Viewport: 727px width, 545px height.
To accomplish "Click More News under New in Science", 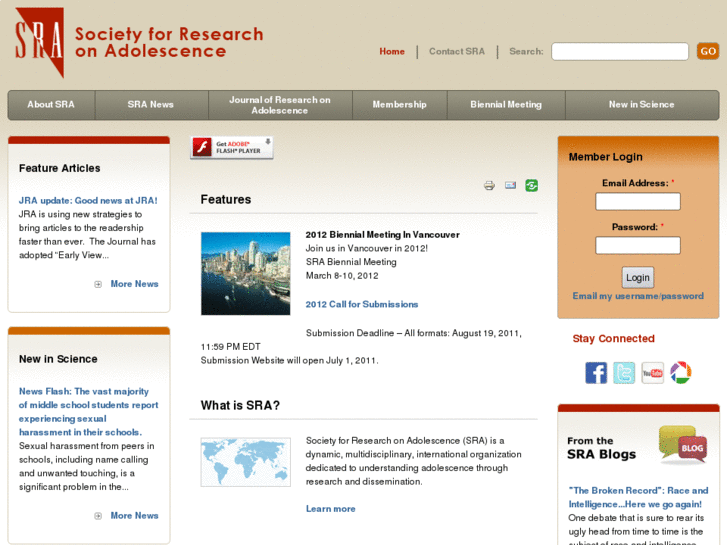I will [134, 516].
